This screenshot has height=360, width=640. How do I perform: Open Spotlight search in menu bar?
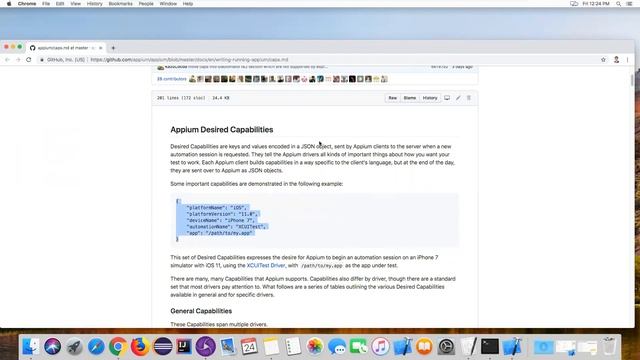pyautogui.click(x=618, y=4)
